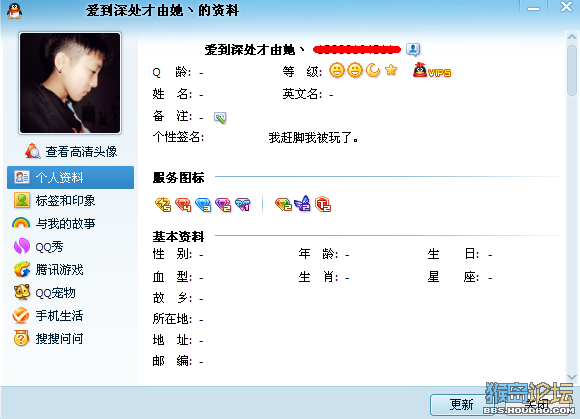Open 搜搜问问 question icon
580x419 pixels.
coord(21,338)
